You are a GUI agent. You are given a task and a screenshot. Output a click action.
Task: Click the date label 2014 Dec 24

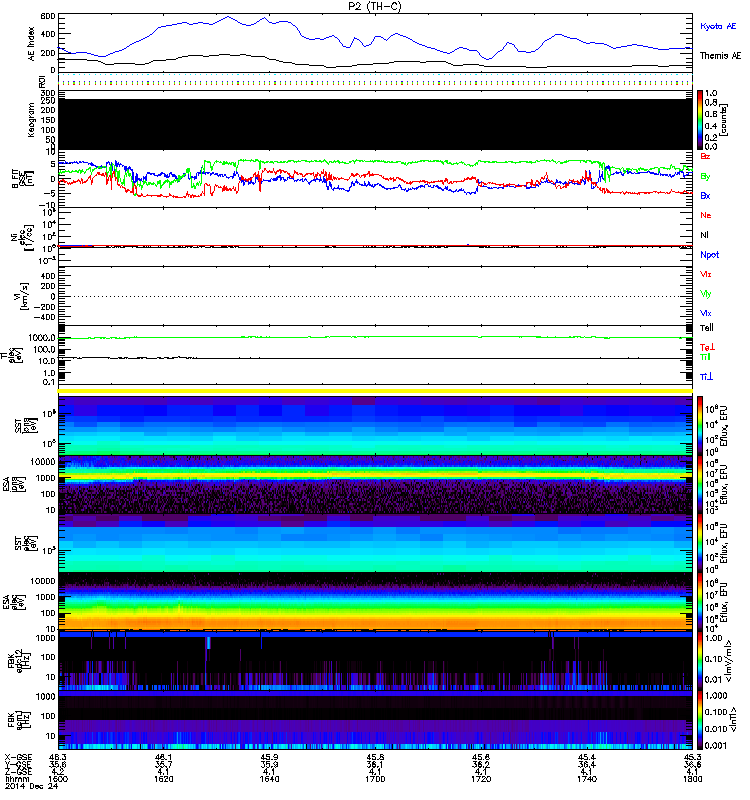point(32,786)
